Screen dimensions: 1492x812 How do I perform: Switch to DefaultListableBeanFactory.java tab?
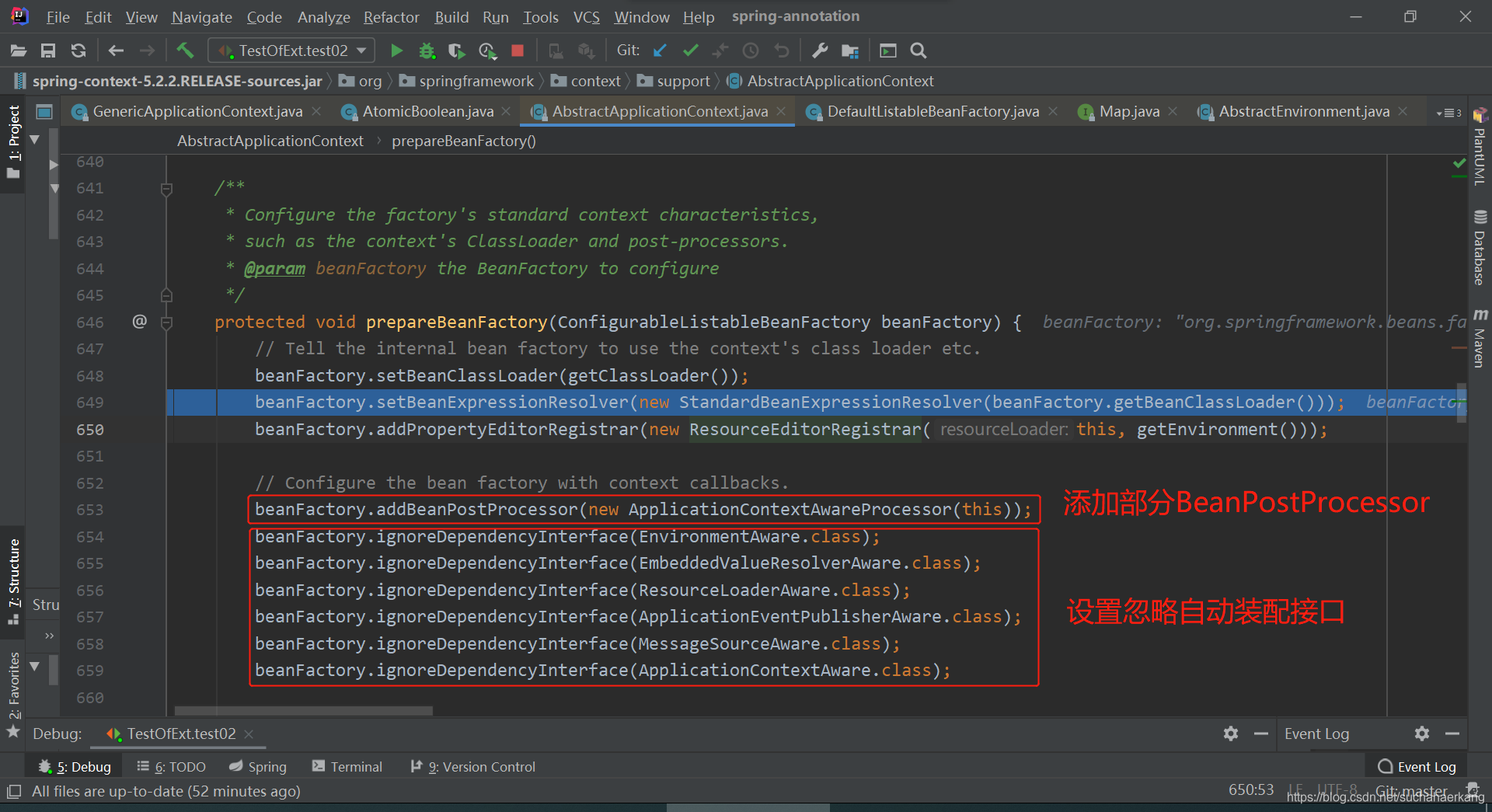click(932, 111)
